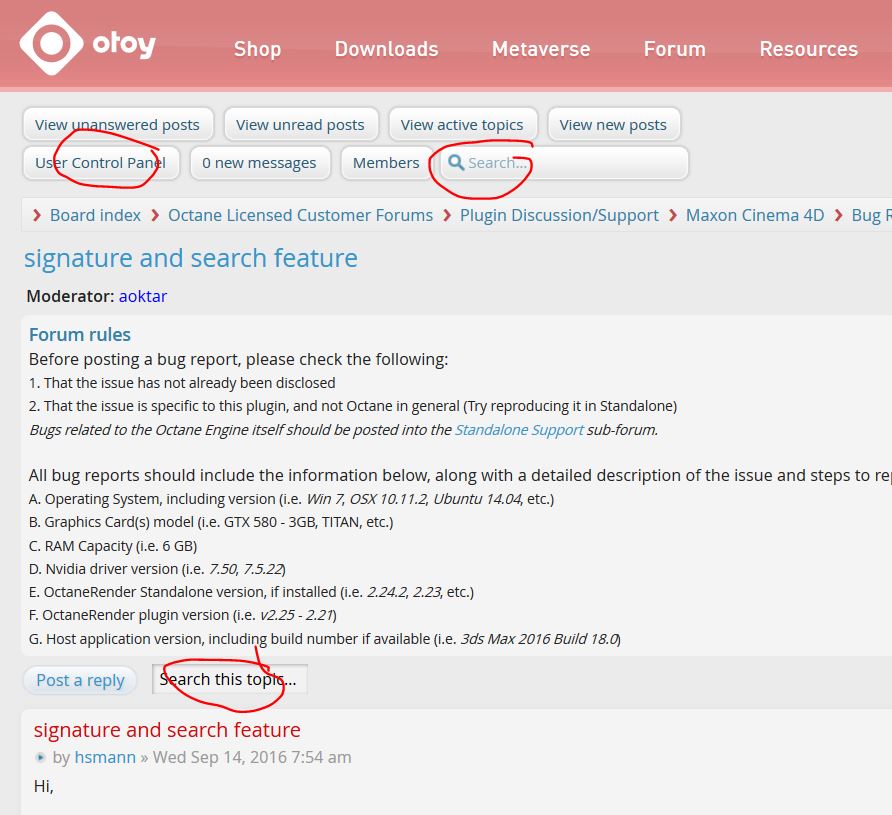Open the red post title "signature and search feature"
Screen dimensions: 892x815
(167, 730)
